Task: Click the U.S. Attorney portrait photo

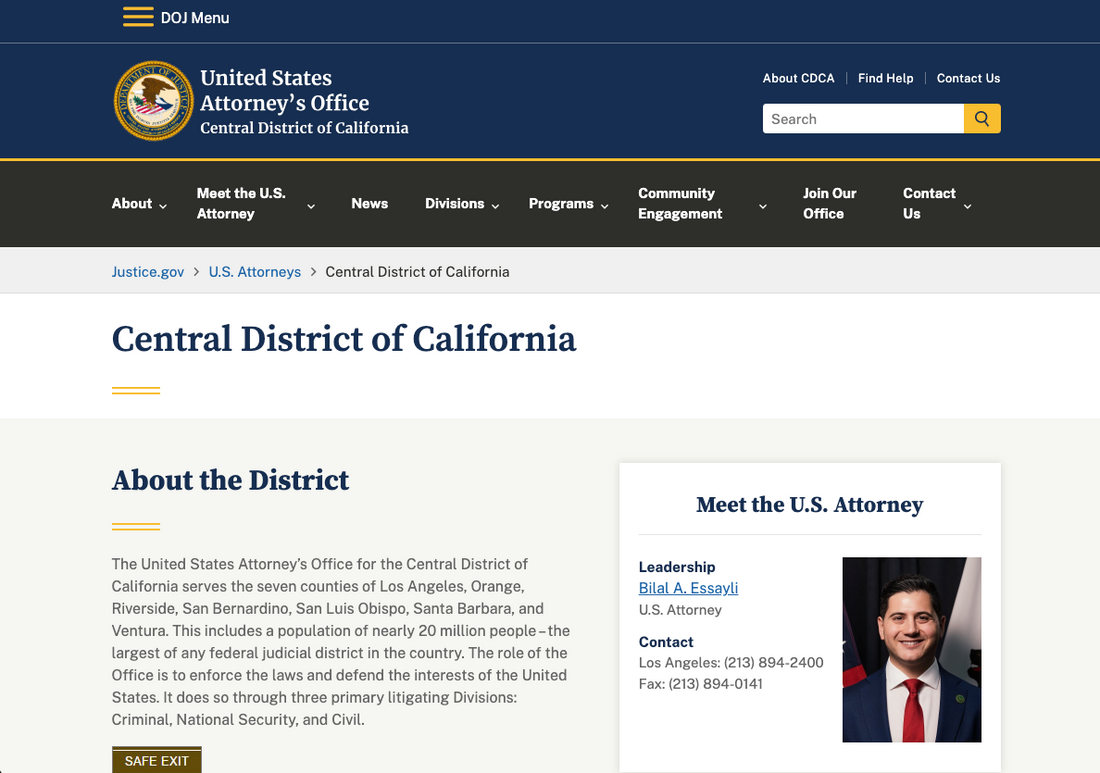Action: pos(911,649)
